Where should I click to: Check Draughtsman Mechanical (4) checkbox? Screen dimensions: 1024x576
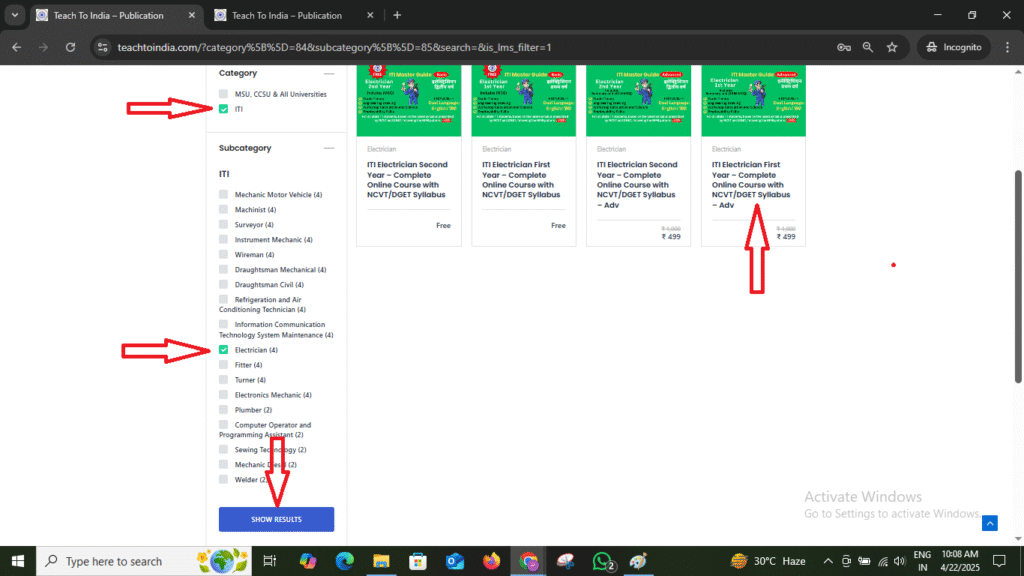[223, 270]
